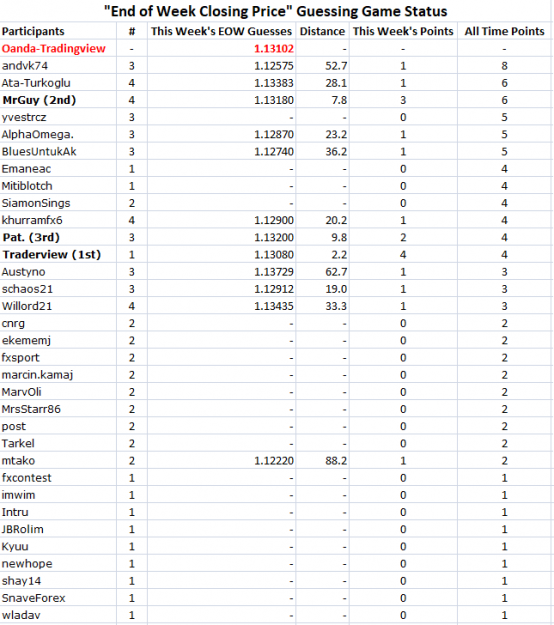Select the # column header
554x625 pixels.
point(132,31)
